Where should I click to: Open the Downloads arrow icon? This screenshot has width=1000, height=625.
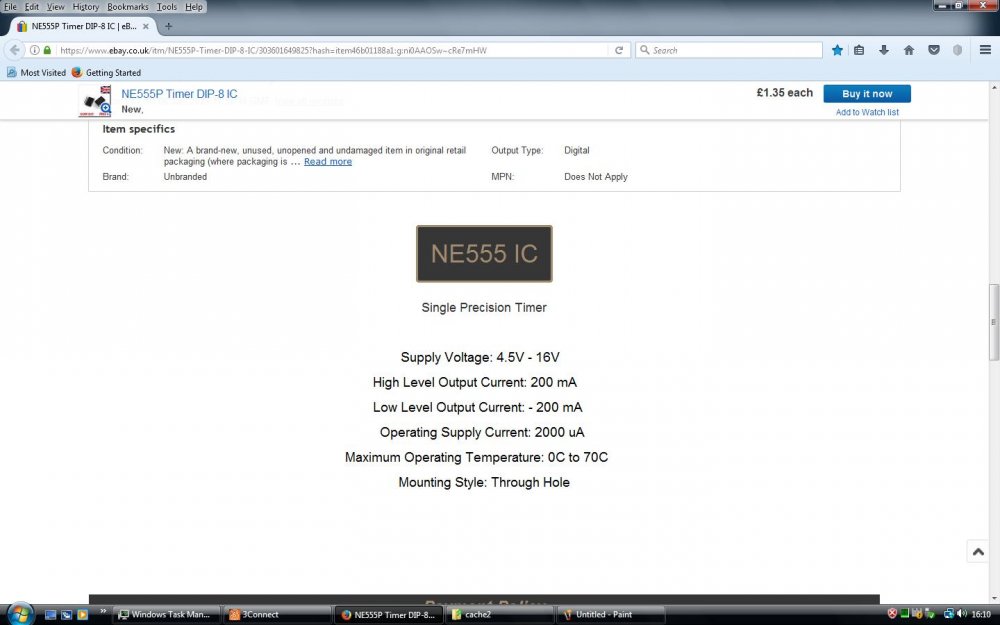[883, 50]
